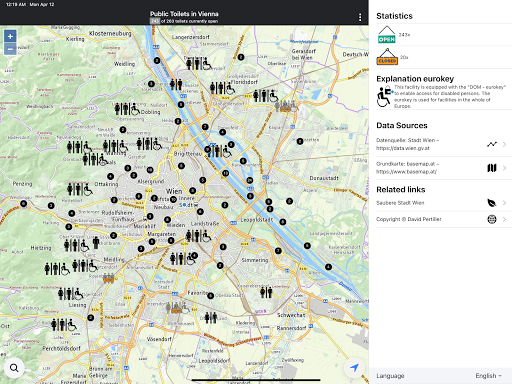Select the toilet marker near Floridsdorf
Screen dimensions: 512x384
[222, 88]
